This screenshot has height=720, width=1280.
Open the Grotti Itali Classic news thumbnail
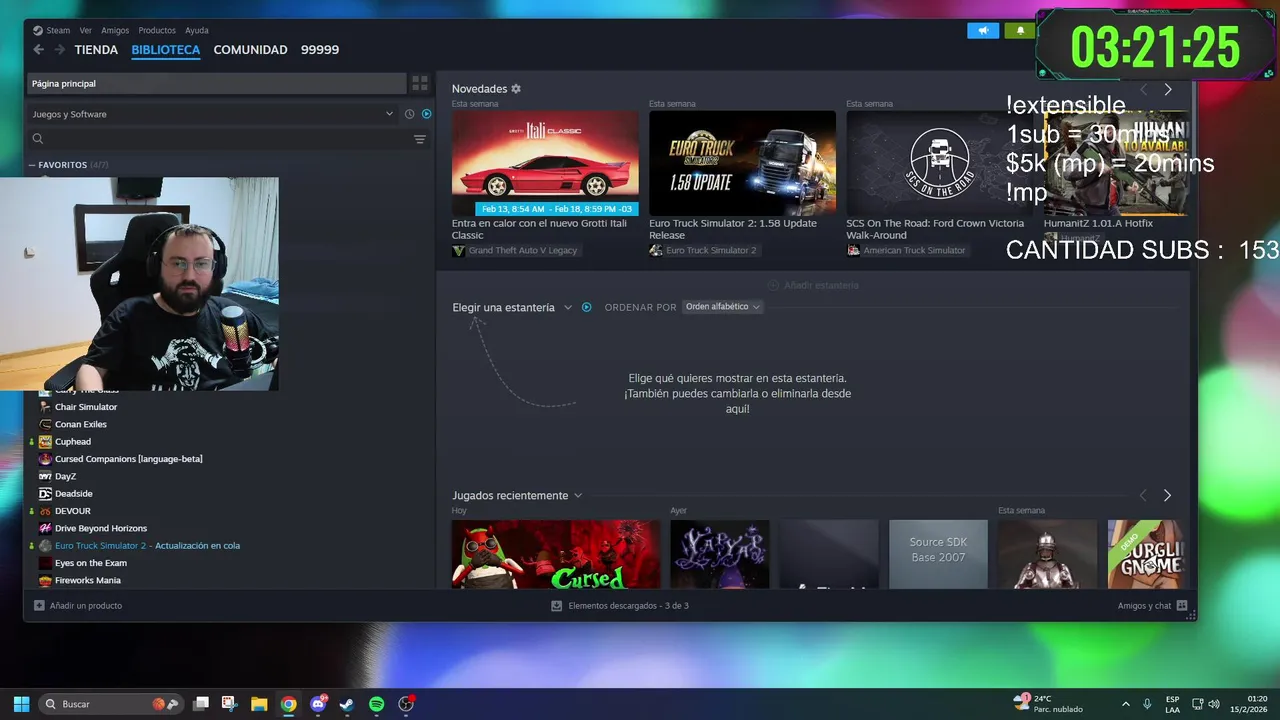click(545, 163)
